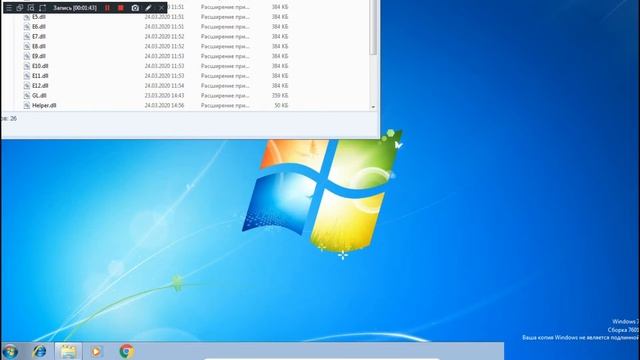Click the file icon of E11.dll
This screenshot has width=640, height=360.
coord(27,76)
